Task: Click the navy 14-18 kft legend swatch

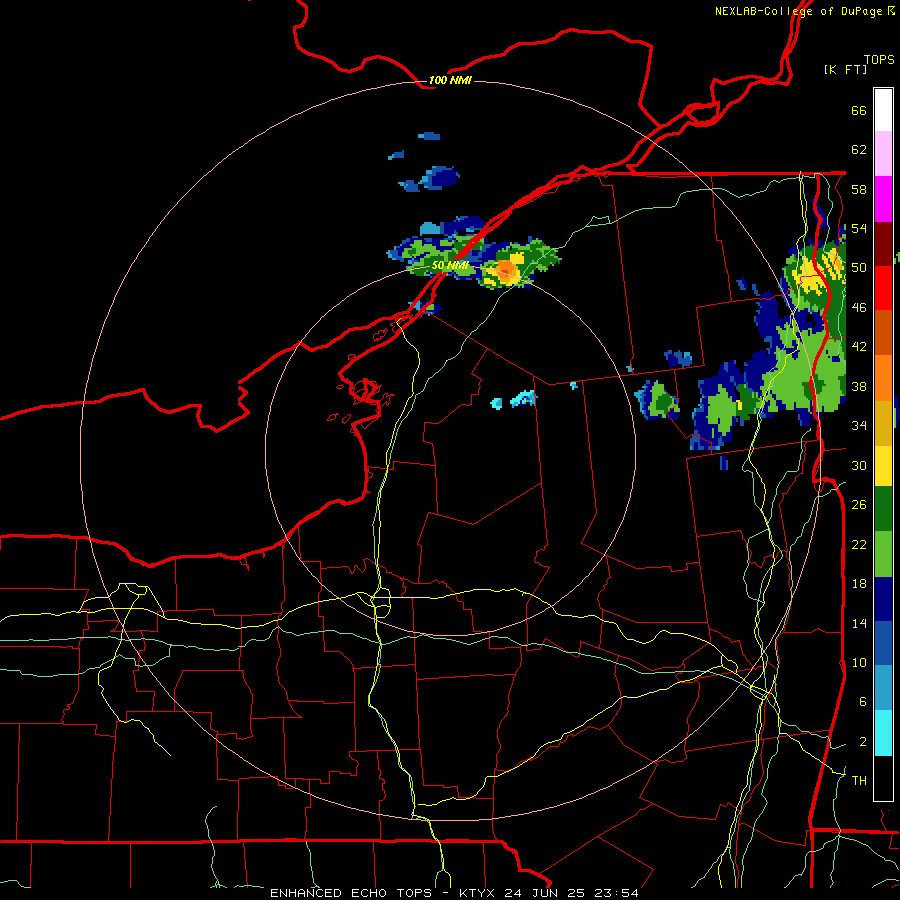Action: (883, 599)
